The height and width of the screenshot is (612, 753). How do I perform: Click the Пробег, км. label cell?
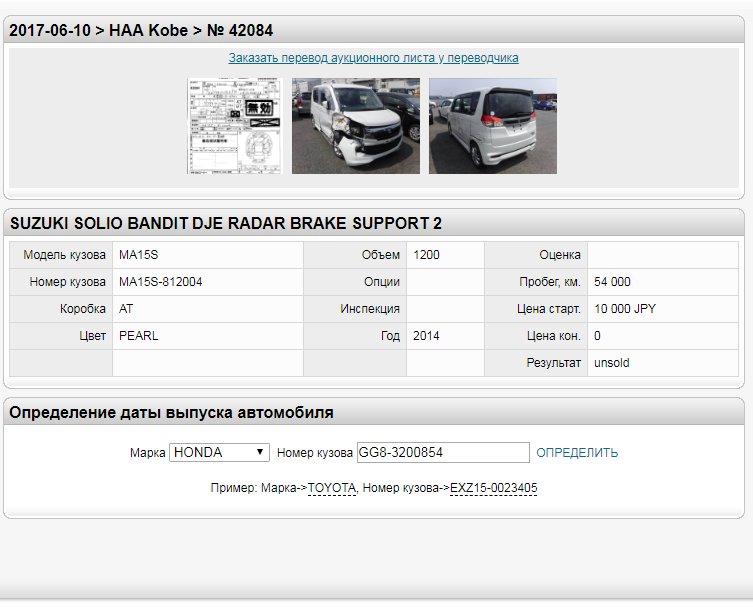click(x=536, y=282)
